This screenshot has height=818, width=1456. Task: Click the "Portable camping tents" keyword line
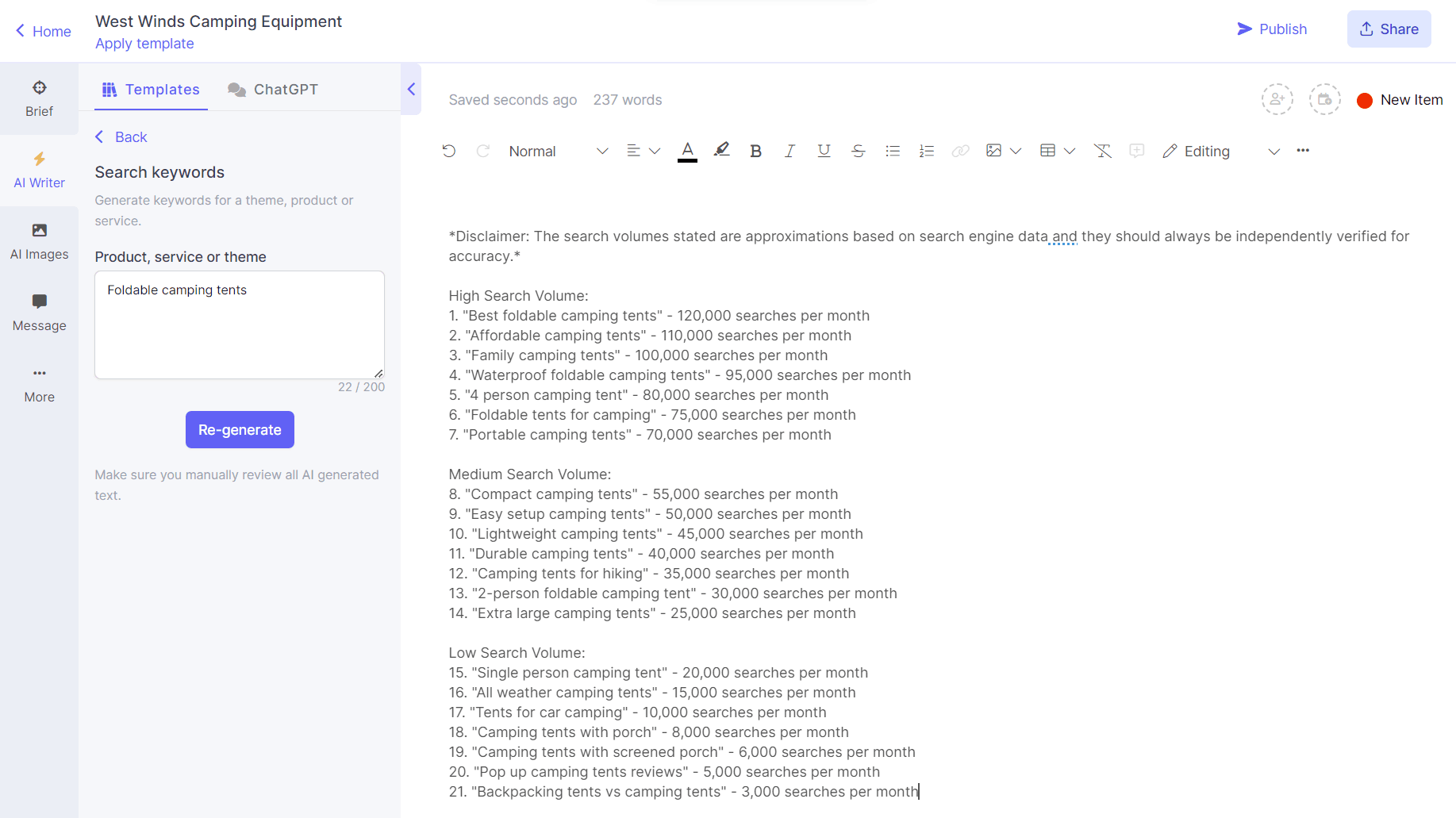[640, 435]
